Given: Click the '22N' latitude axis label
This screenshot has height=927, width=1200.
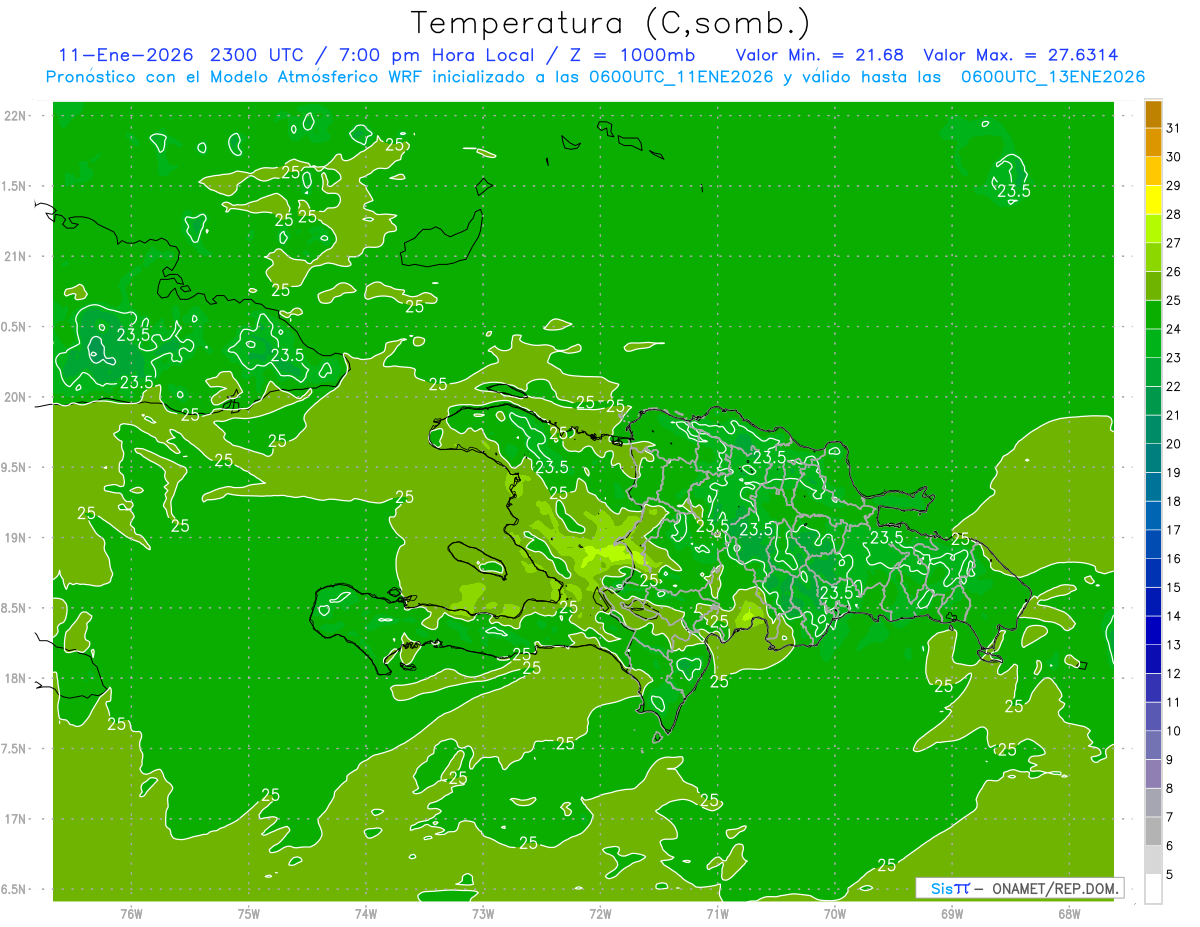Looking at the screenshot, I should coord(16,116).
